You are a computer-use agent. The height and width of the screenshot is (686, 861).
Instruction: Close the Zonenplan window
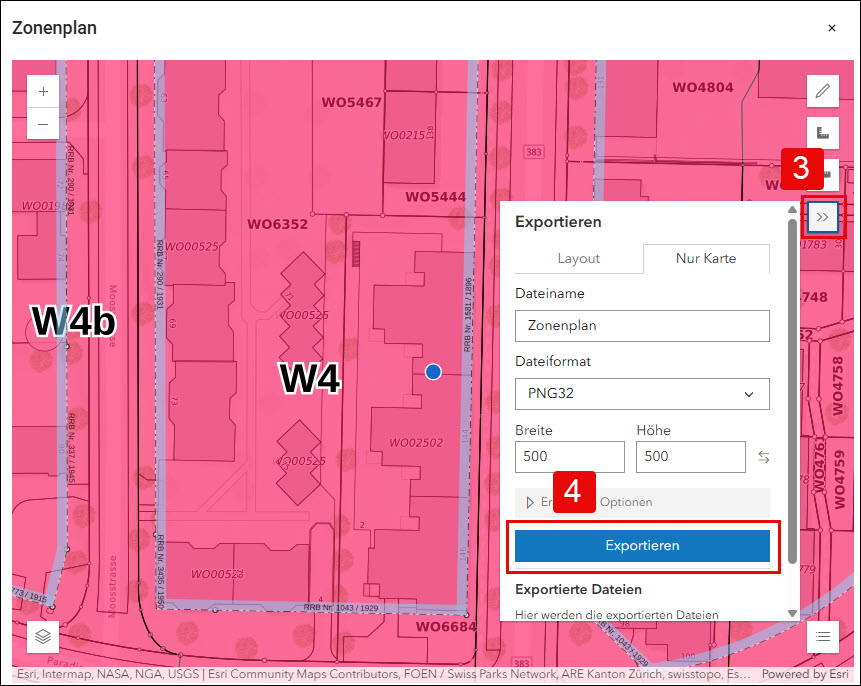click(832, 28)
